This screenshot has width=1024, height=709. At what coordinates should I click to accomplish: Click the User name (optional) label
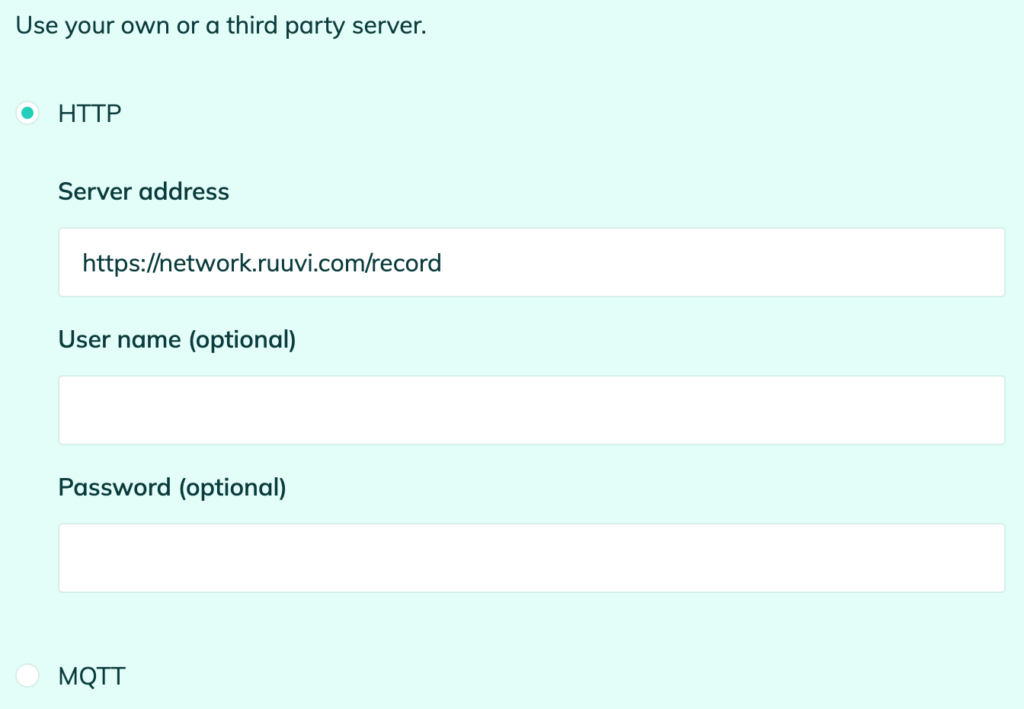(x=177, y=339)
